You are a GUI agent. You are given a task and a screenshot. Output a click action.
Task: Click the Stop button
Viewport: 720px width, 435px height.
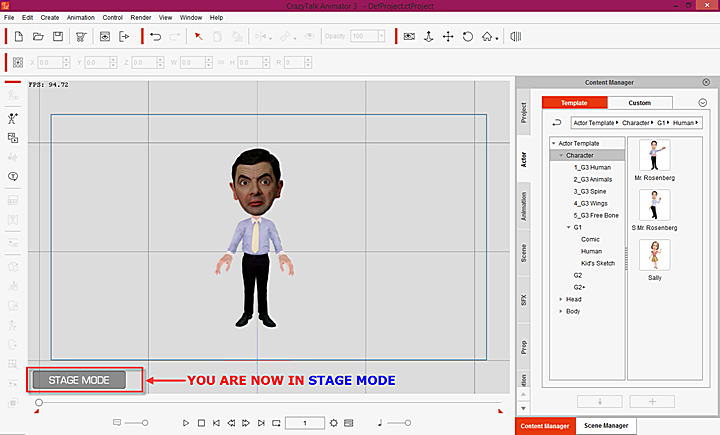[201, 423]
